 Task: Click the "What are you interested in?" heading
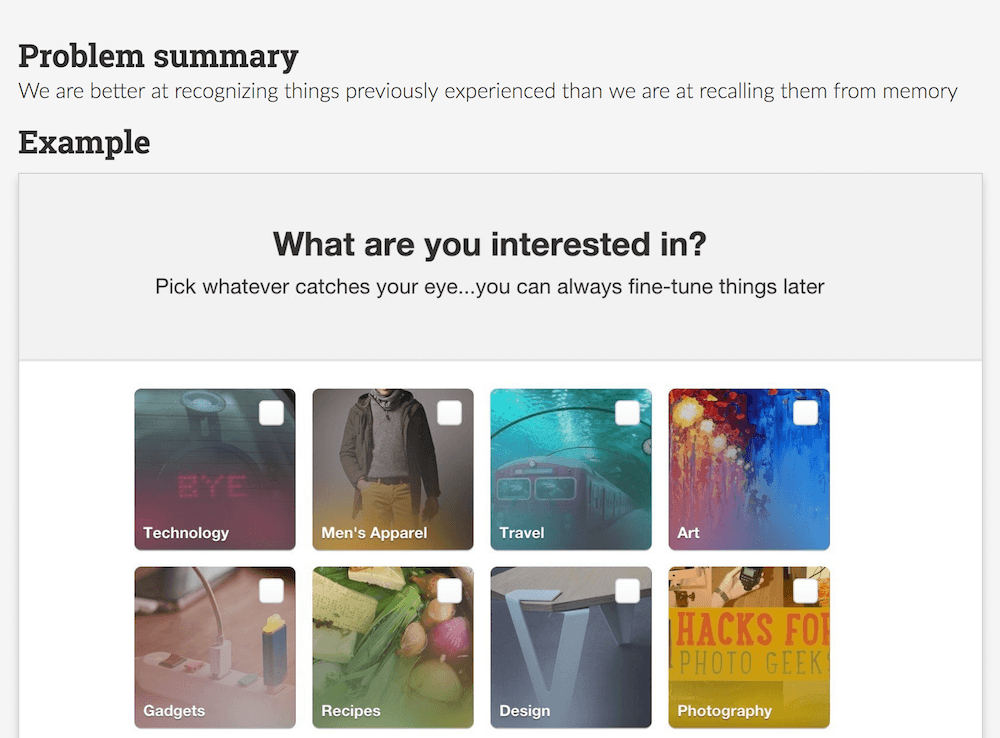tap(489, 244)
